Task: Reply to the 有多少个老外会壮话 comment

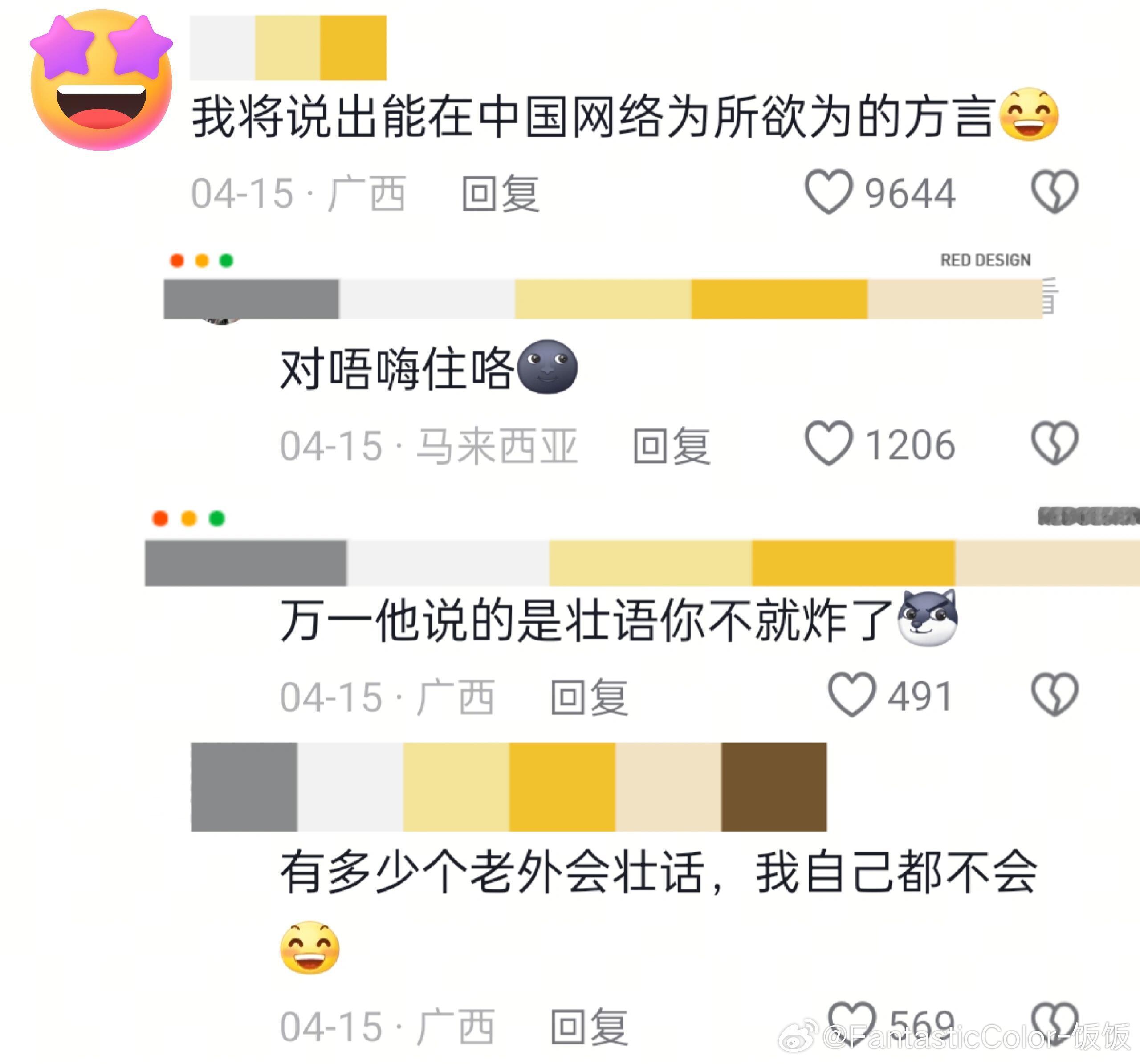Action: click(589, 1027)
